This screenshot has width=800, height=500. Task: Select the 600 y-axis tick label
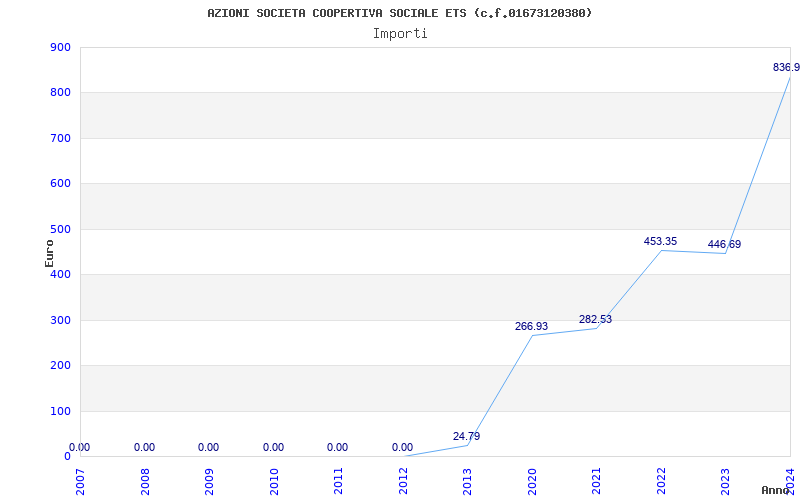[x=60, y=184]
